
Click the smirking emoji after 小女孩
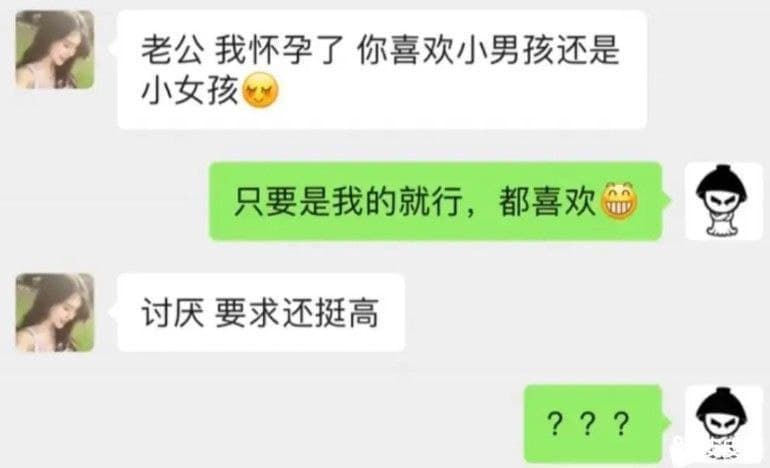[x=261, y=90]
